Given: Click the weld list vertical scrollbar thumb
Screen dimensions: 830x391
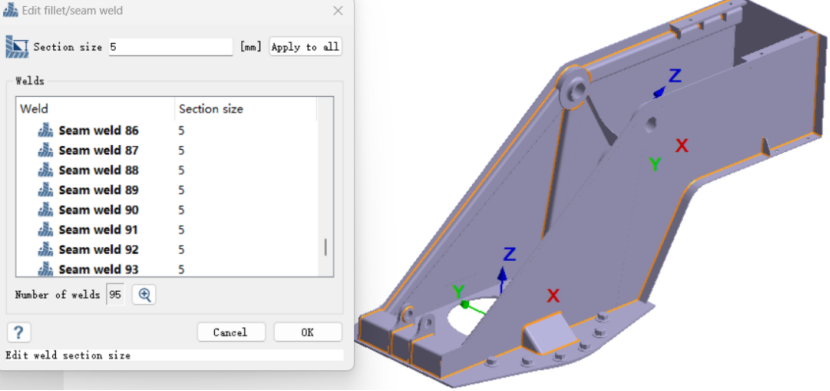Looking at the screenshot, I should pyautogui.click(x=326, y=247).
